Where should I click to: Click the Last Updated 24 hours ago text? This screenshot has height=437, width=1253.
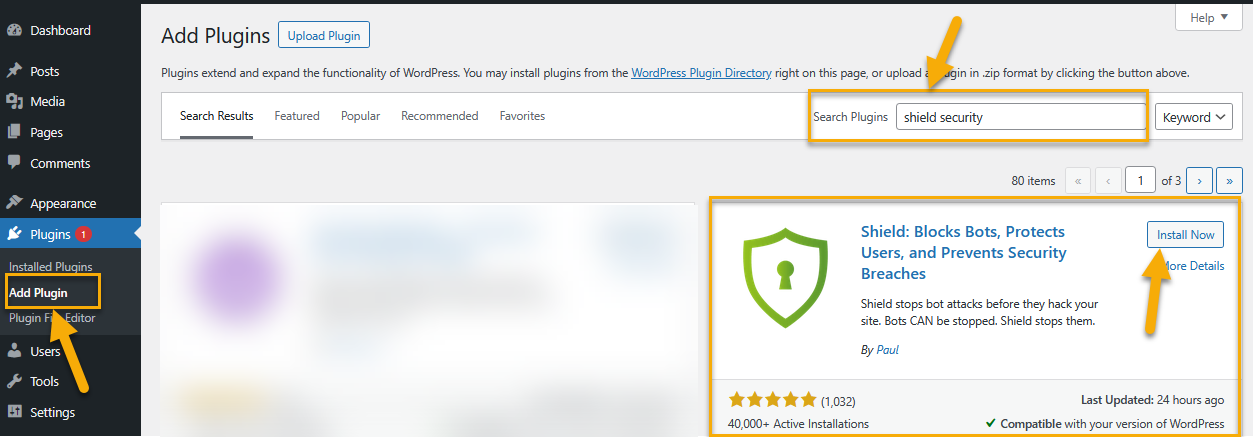(1152, 399)
